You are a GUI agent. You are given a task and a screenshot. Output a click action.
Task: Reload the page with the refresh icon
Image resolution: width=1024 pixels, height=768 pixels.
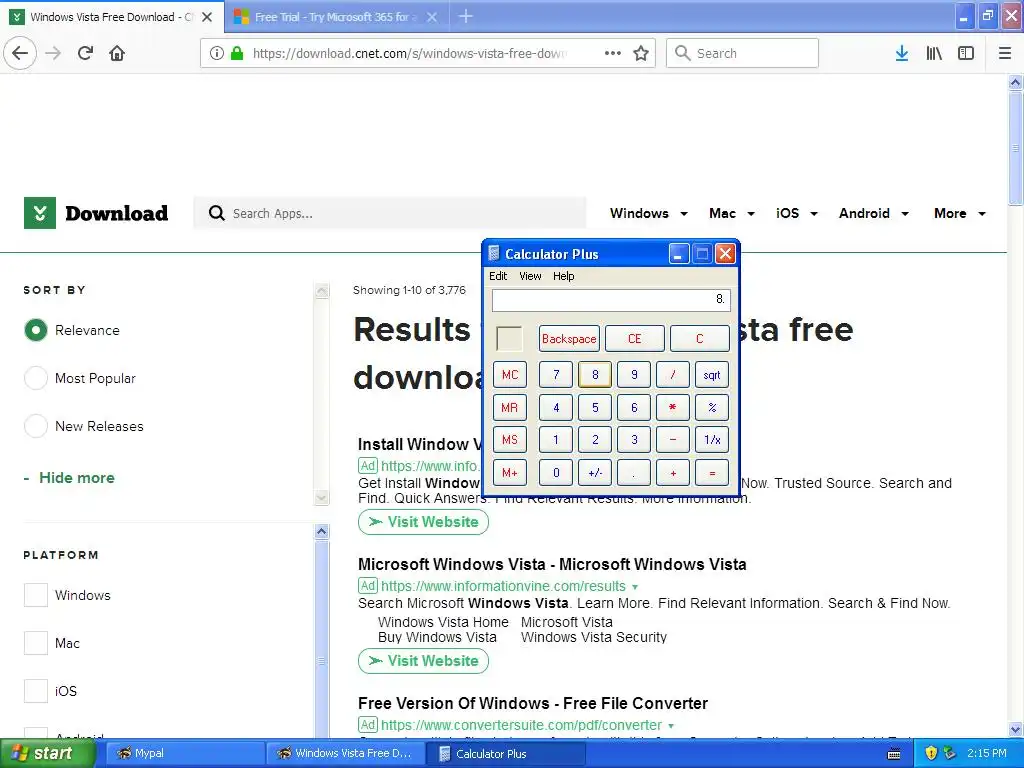coord(86,53)
